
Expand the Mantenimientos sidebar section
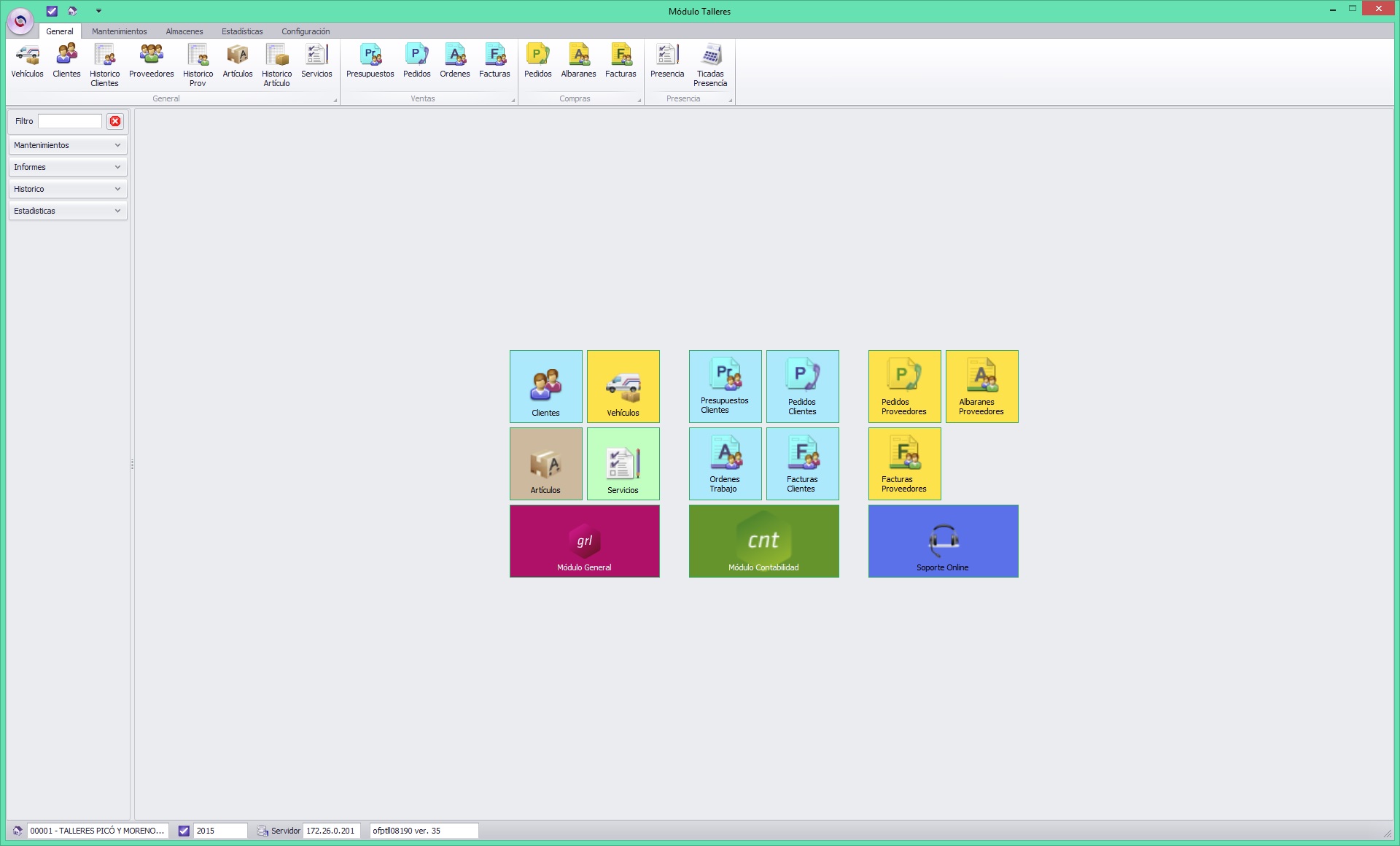pos(68,145)
